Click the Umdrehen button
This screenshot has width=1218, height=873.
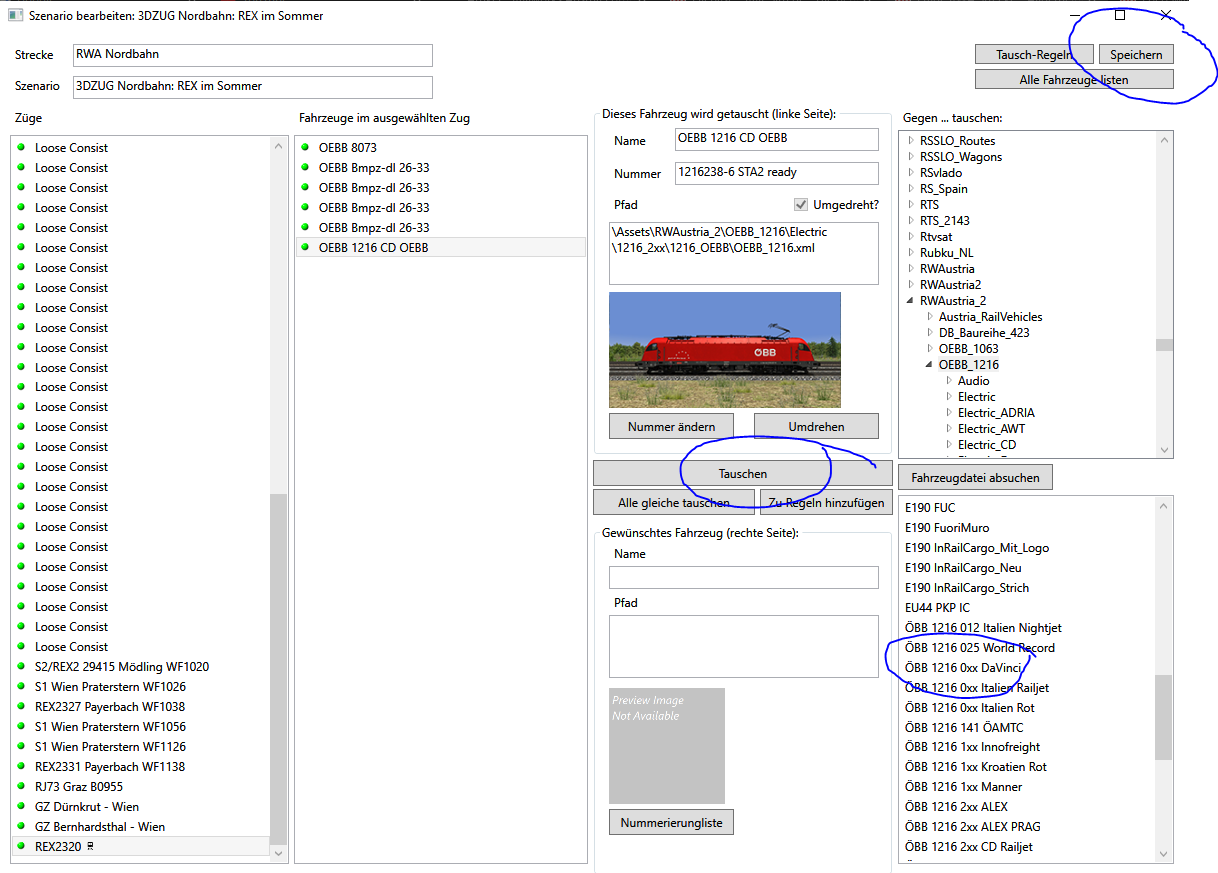[x=816, y=426]
